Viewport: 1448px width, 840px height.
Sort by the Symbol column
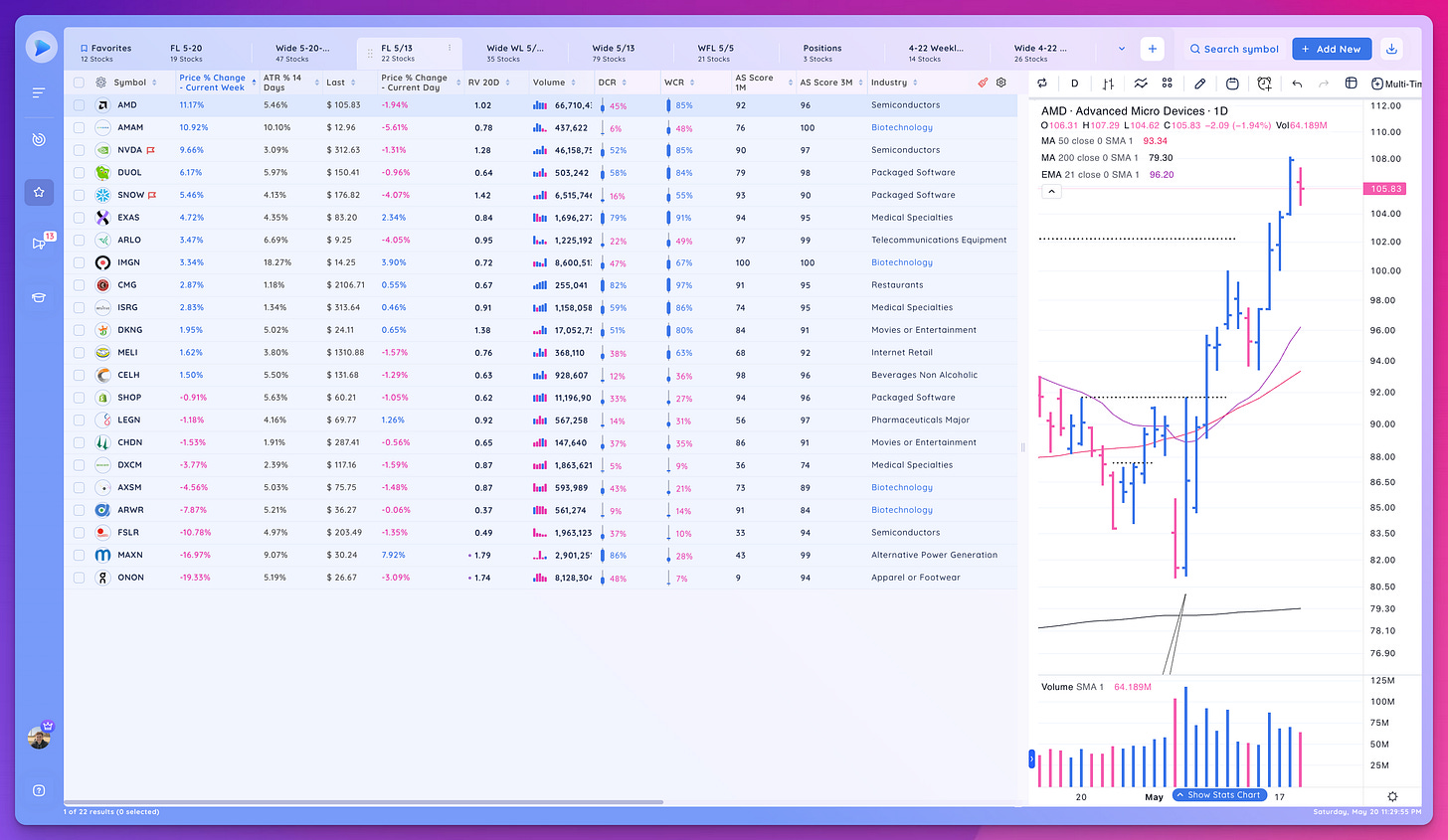(x=135, y=83)
